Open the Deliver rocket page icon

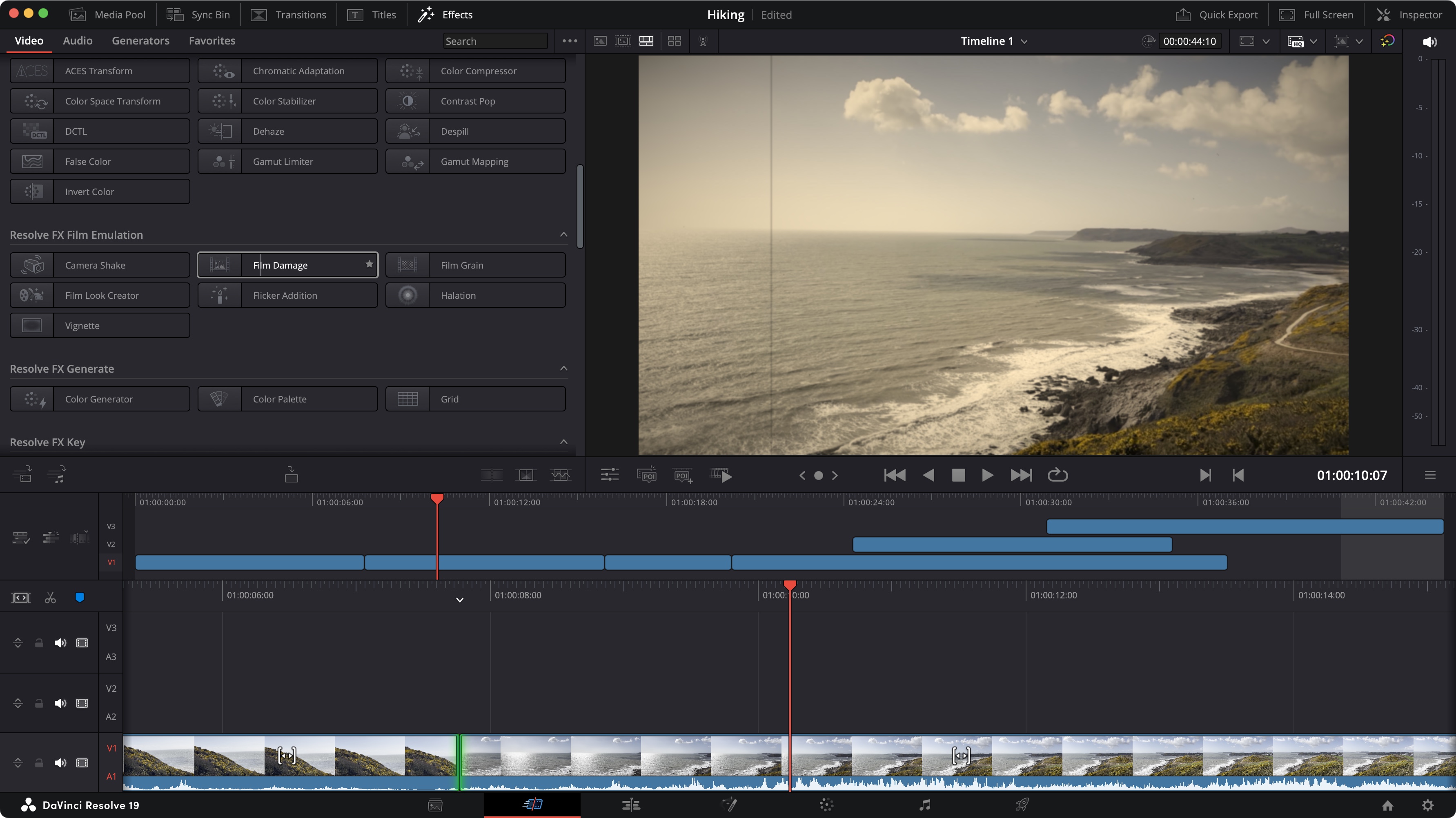1022,805
